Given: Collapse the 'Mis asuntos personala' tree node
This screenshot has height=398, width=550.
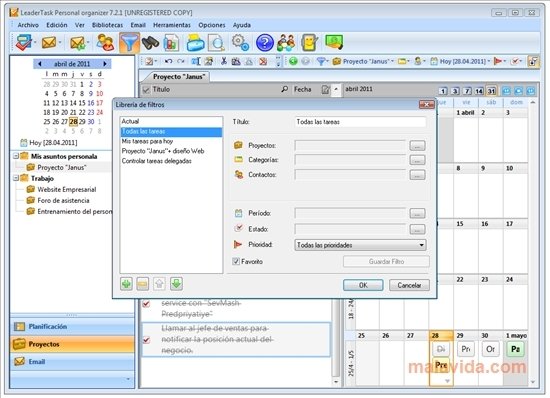Looking at the screenshot, I should pos(16,156).
